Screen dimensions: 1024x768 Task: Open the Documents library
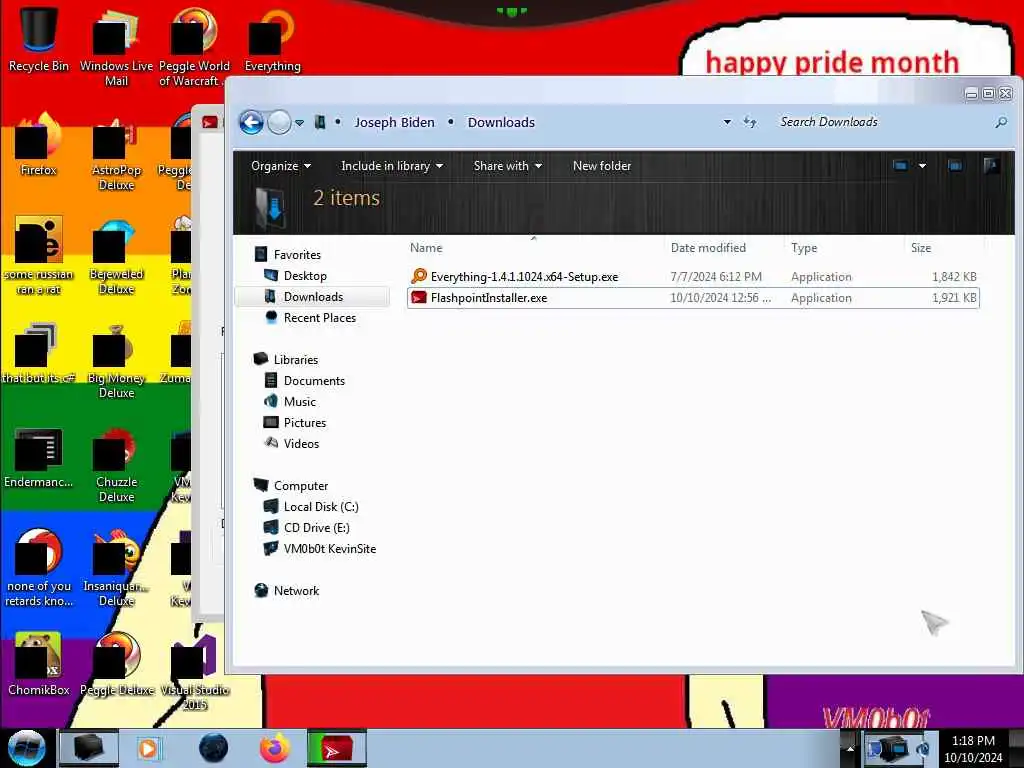pyautogui.click(x=313, y=381)
